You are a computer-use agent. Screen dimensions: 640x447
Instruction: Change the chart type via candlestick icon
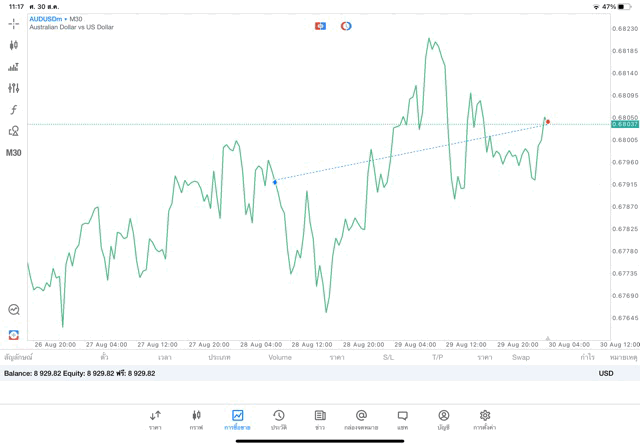click(x=14, y=45)
